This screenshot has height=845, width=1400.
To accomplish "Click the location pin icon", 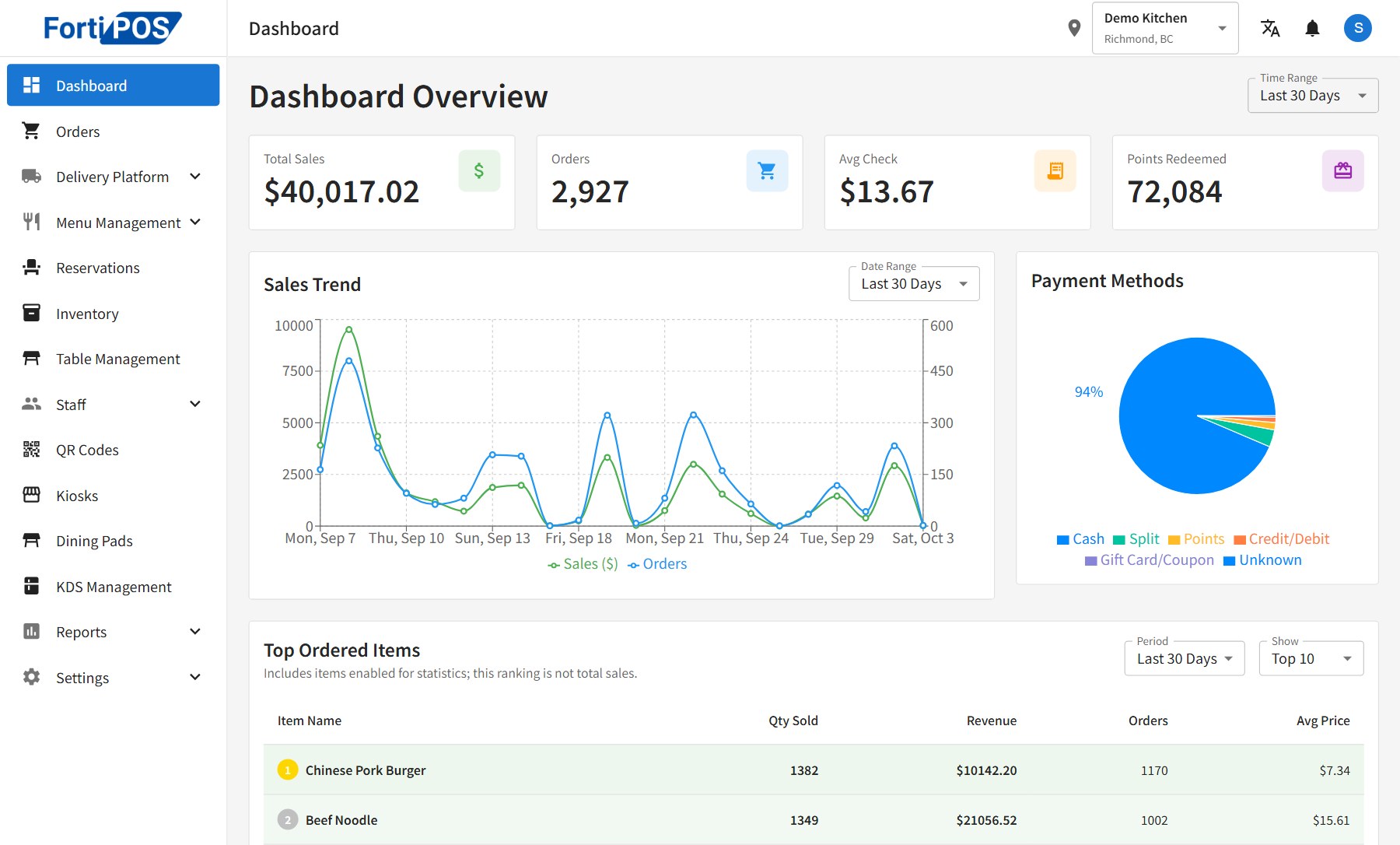I will click(x=1074, y=28).
